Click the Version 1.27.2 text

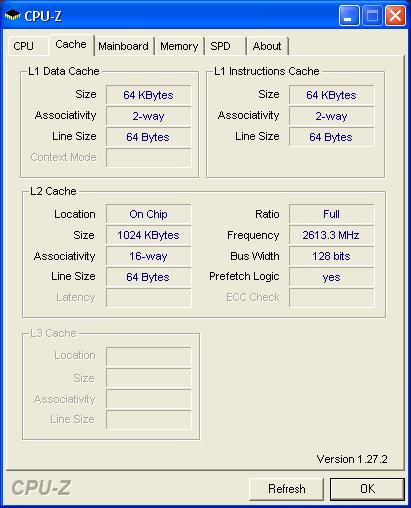[352, 459]
